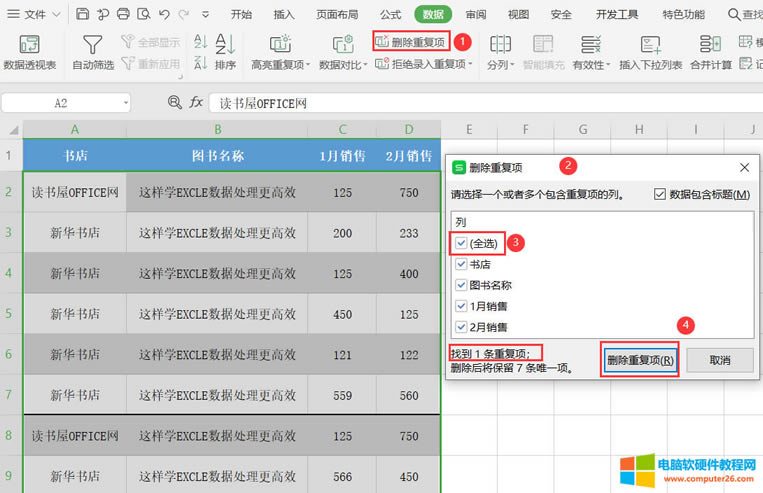
Task: Click the auto filter (自动筛选) funnel icon
Action: (x=92, y=46)
